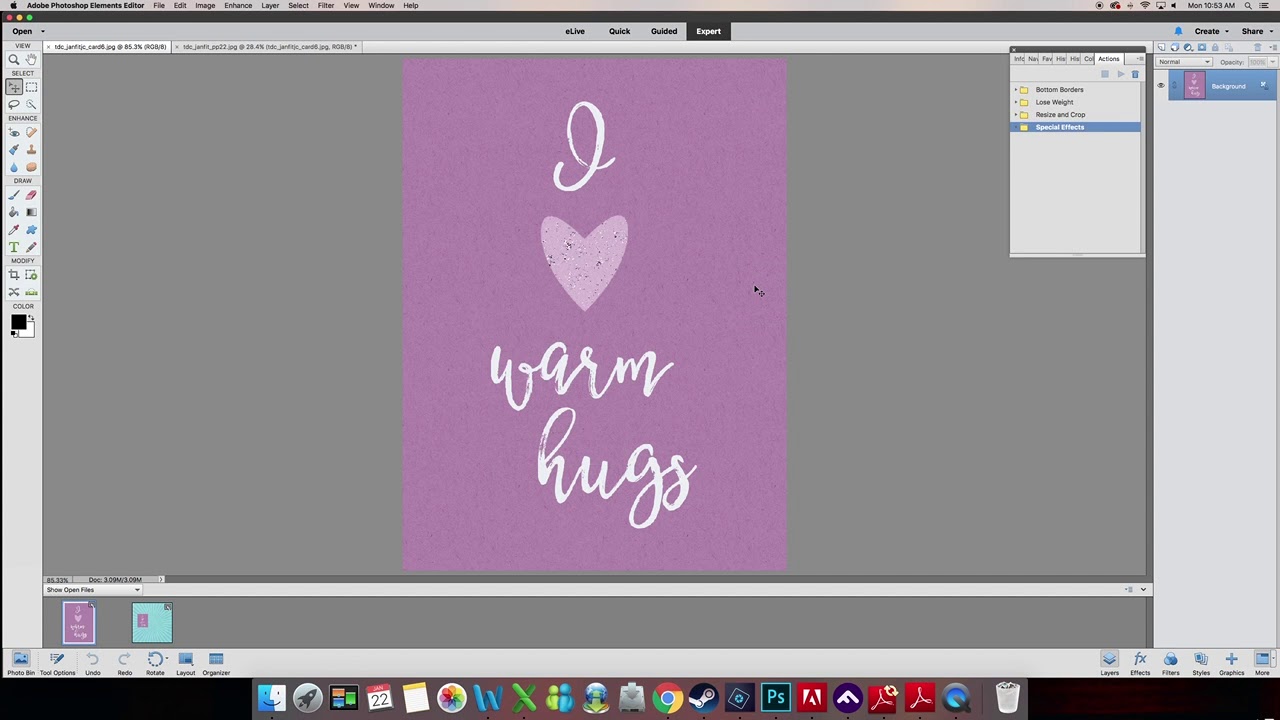Switch to the eLive tab
Image resolution: width=1280 pixels, height=720 pixels.
[x=575, y=31]
